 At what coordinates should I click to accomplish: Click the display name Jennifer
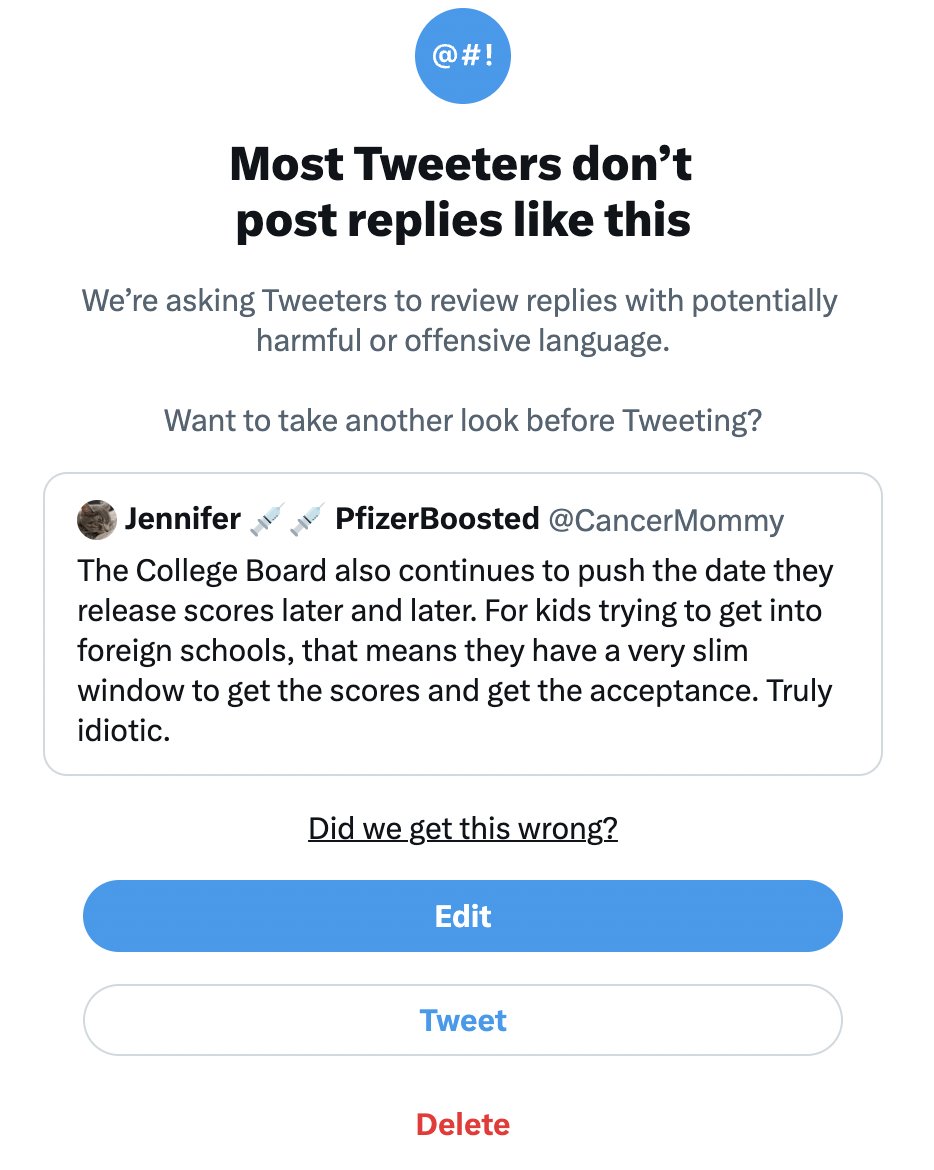click(x=183, y=519)
